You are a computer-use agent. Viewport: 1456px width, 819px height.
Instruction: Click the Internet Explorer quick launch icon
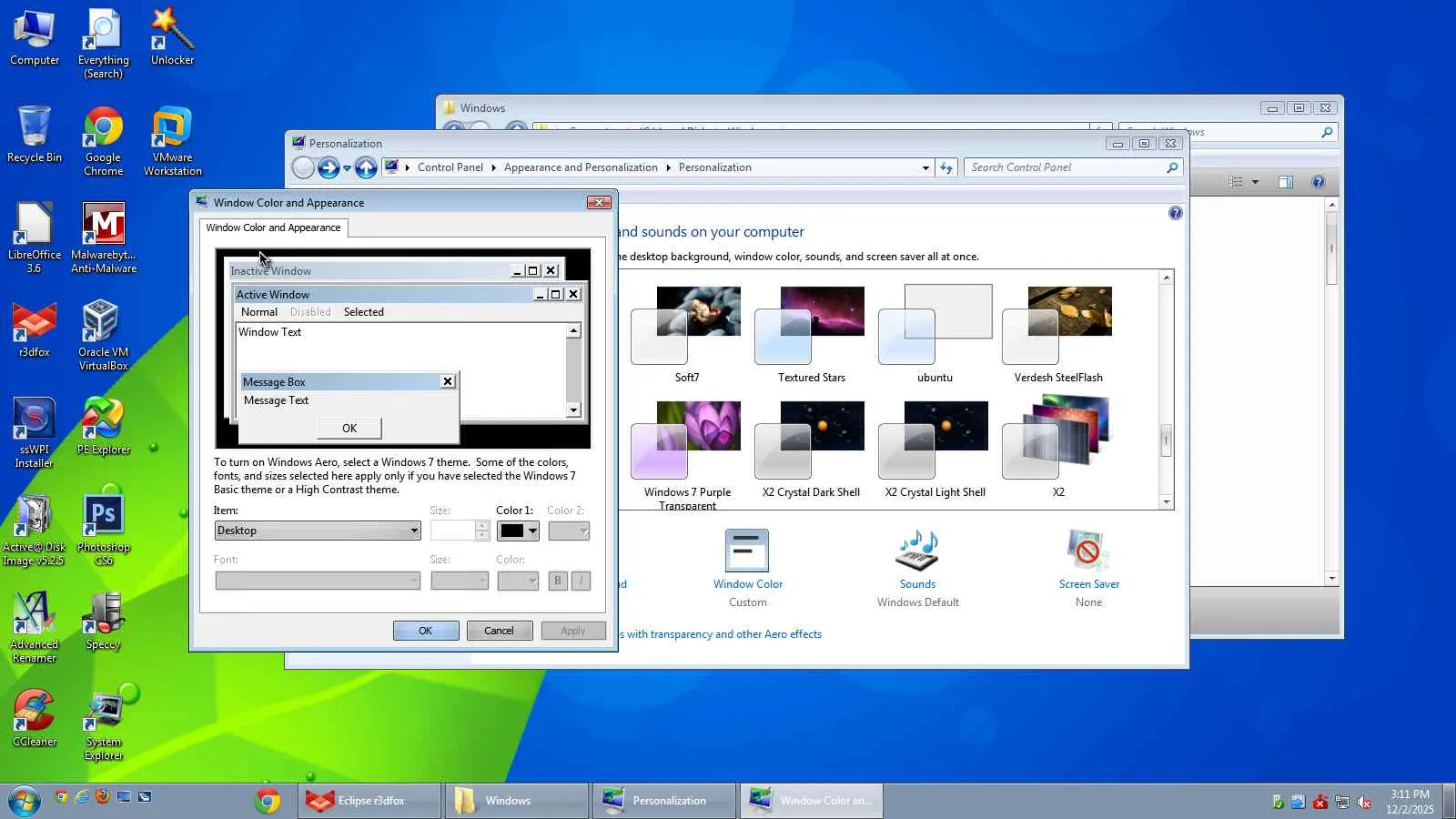[x=82, y=796]
